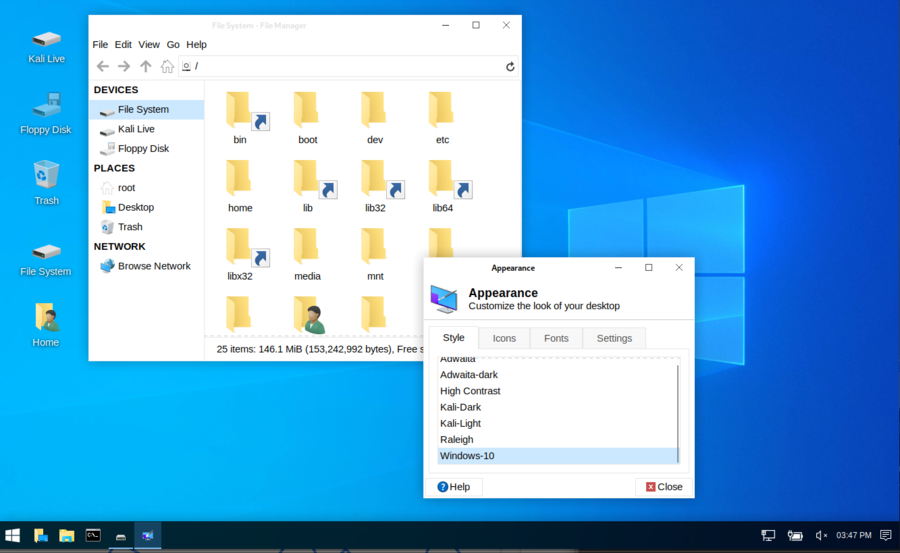Open the View menu

[149, 44]
